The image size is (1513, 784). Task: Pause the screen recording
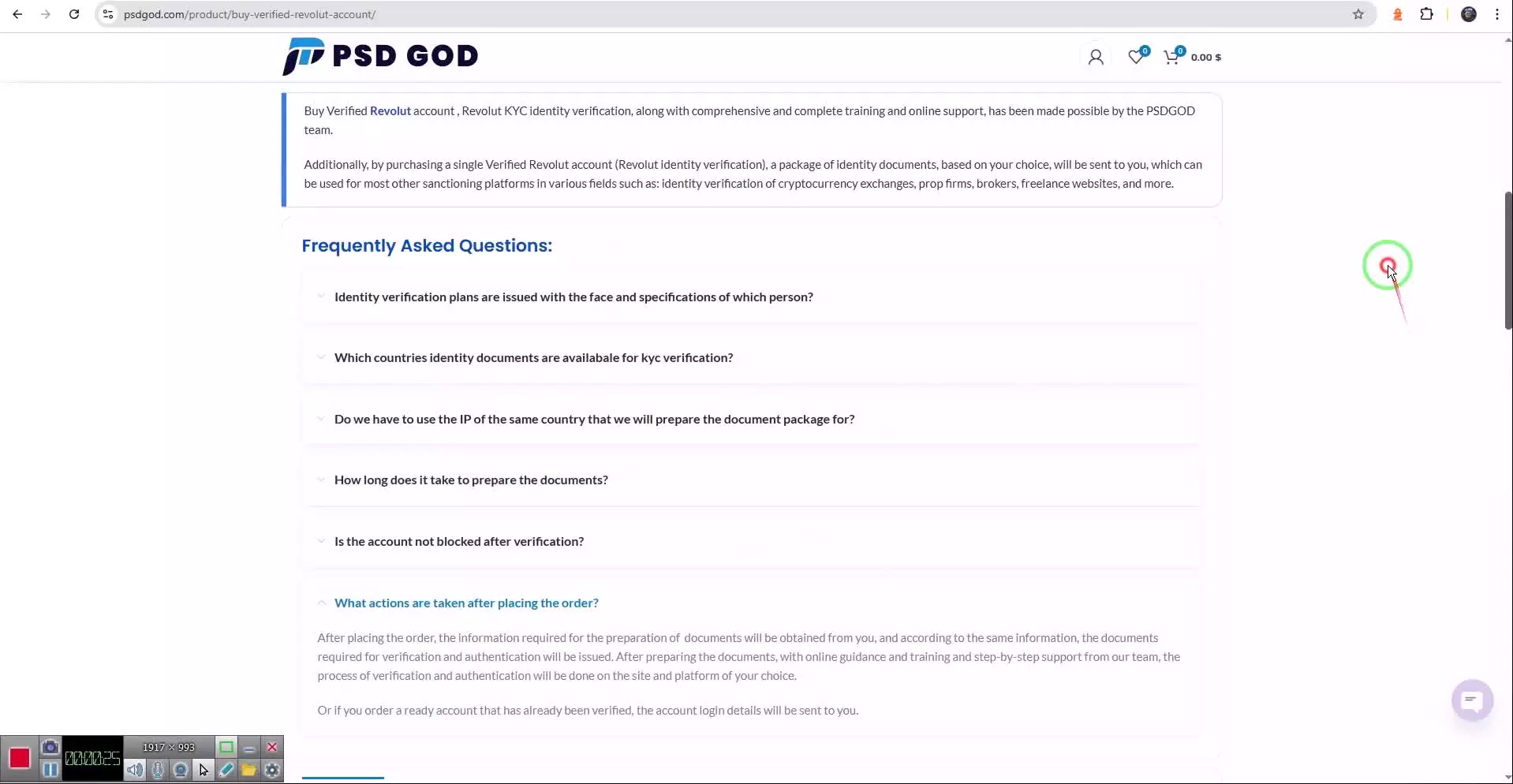click(x=50, y=770)
